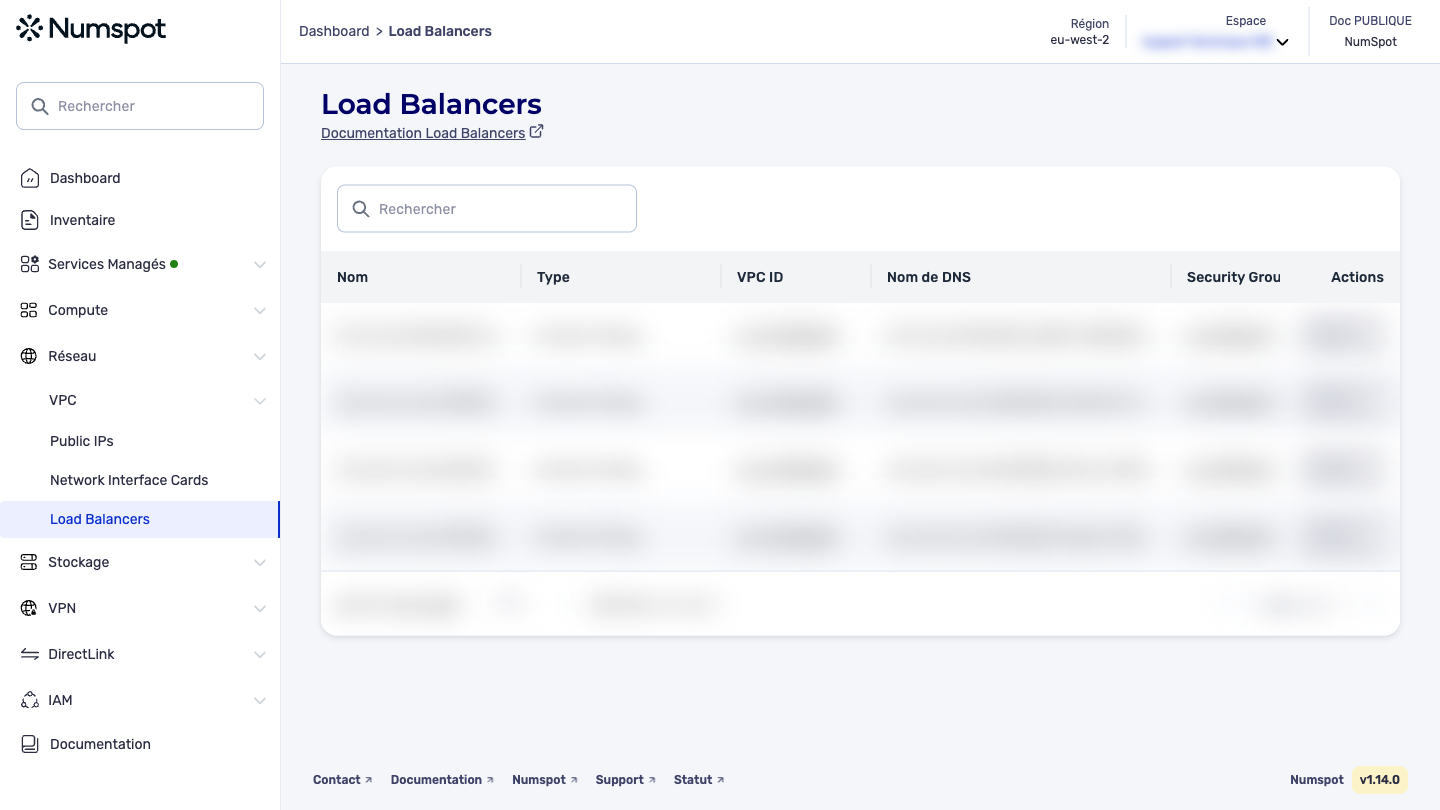Open Documentation Load Balancers link
Screen dimensions: 1440x810
pyautogui.click(x=423, y=133)
